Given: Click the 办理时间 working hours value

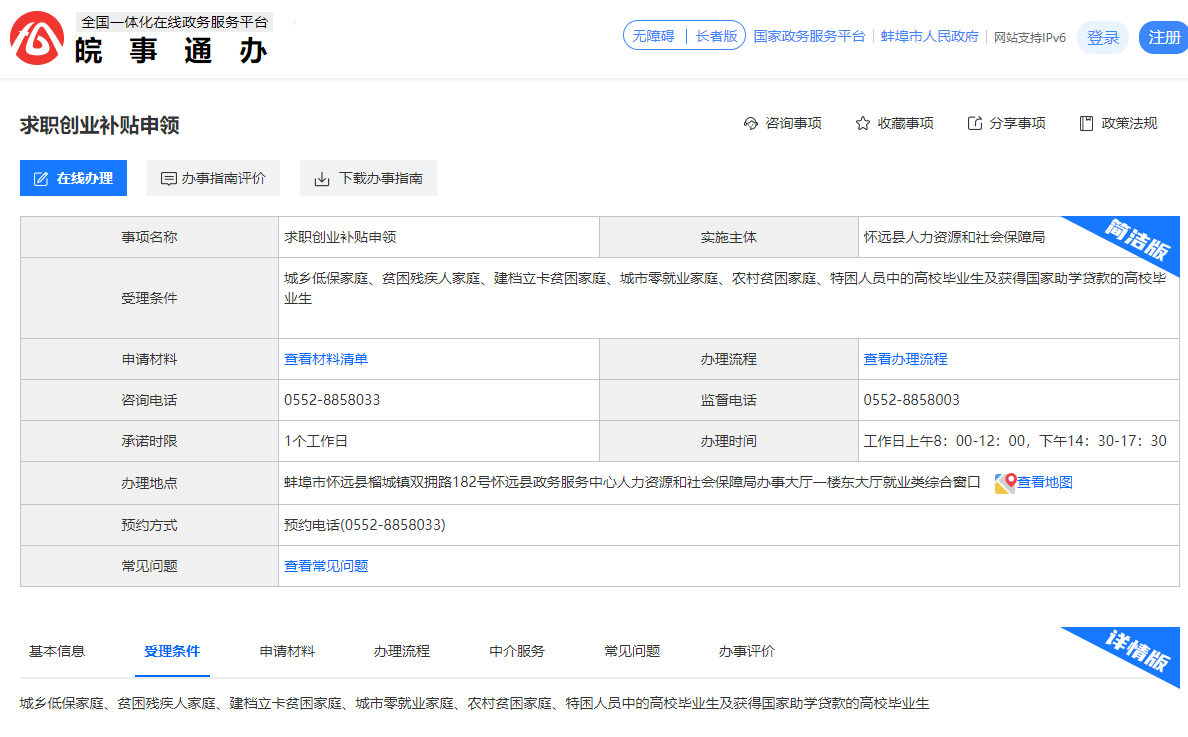Looking at the screenshot, I should (x=1015, y=441).
